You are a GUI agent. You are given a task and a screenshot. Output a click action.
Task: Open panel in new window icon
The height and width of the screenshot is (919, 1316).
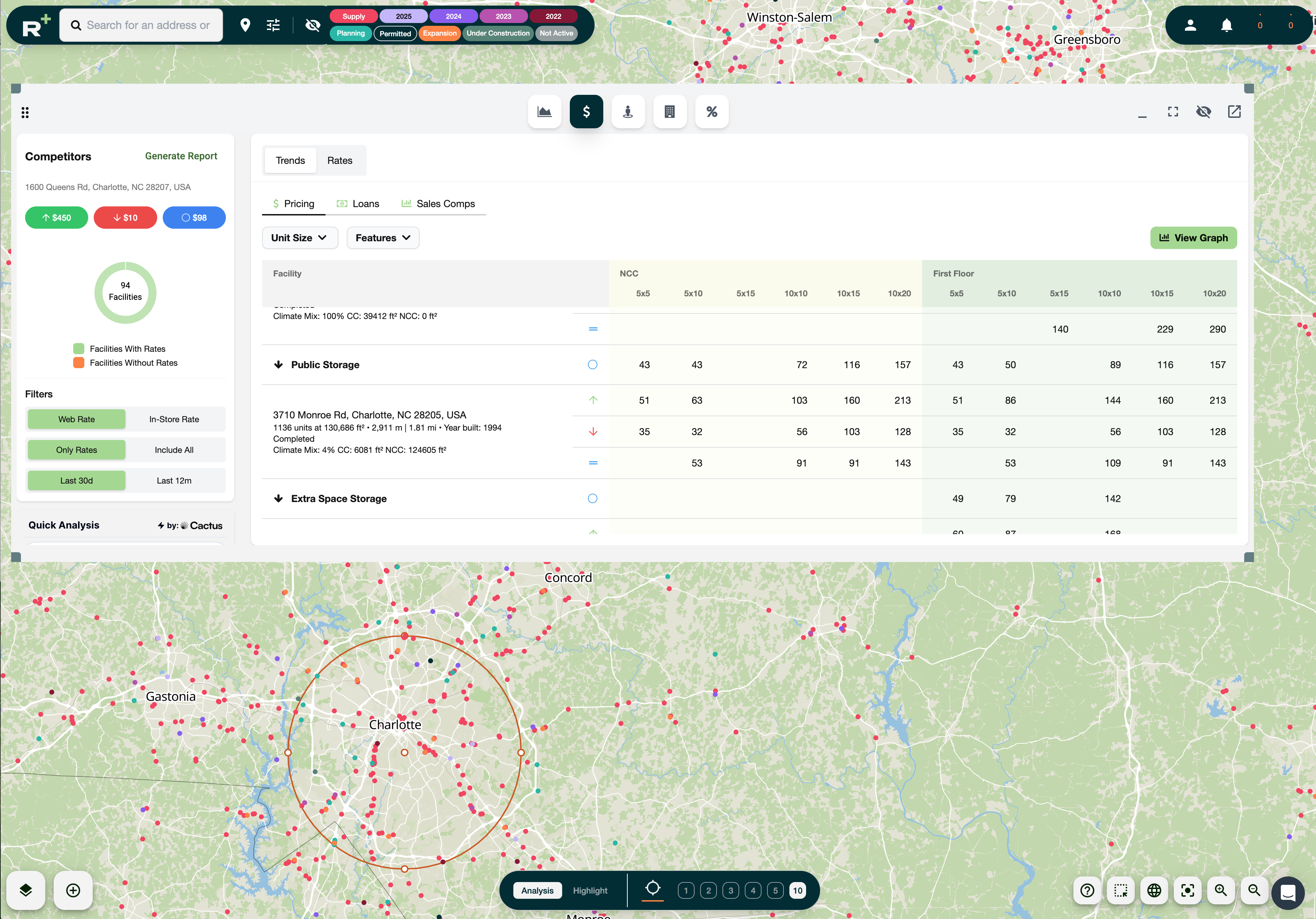tap(1234, 112)
